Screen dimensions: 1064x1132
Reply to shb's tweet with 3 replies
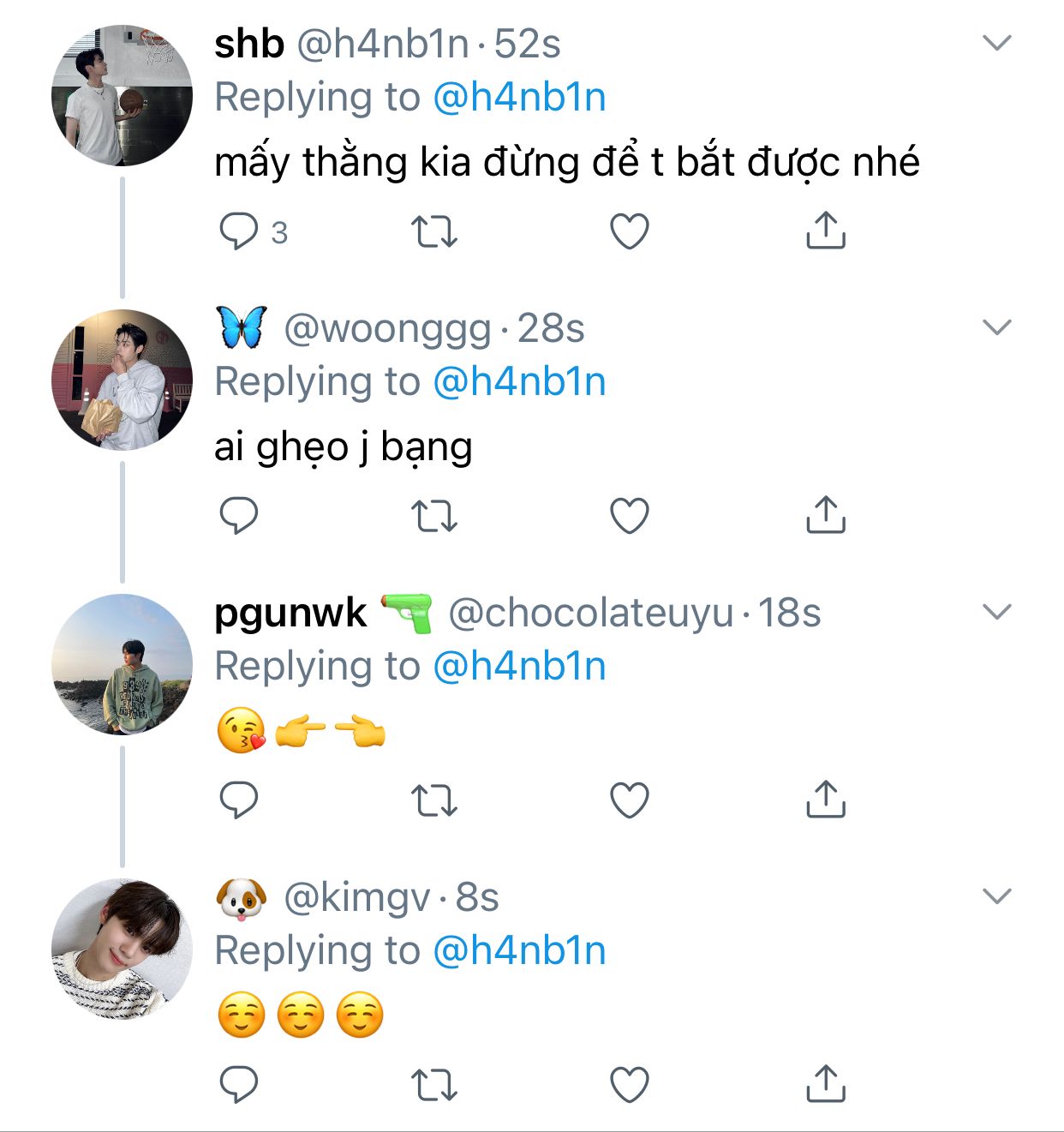click(239, 231)
